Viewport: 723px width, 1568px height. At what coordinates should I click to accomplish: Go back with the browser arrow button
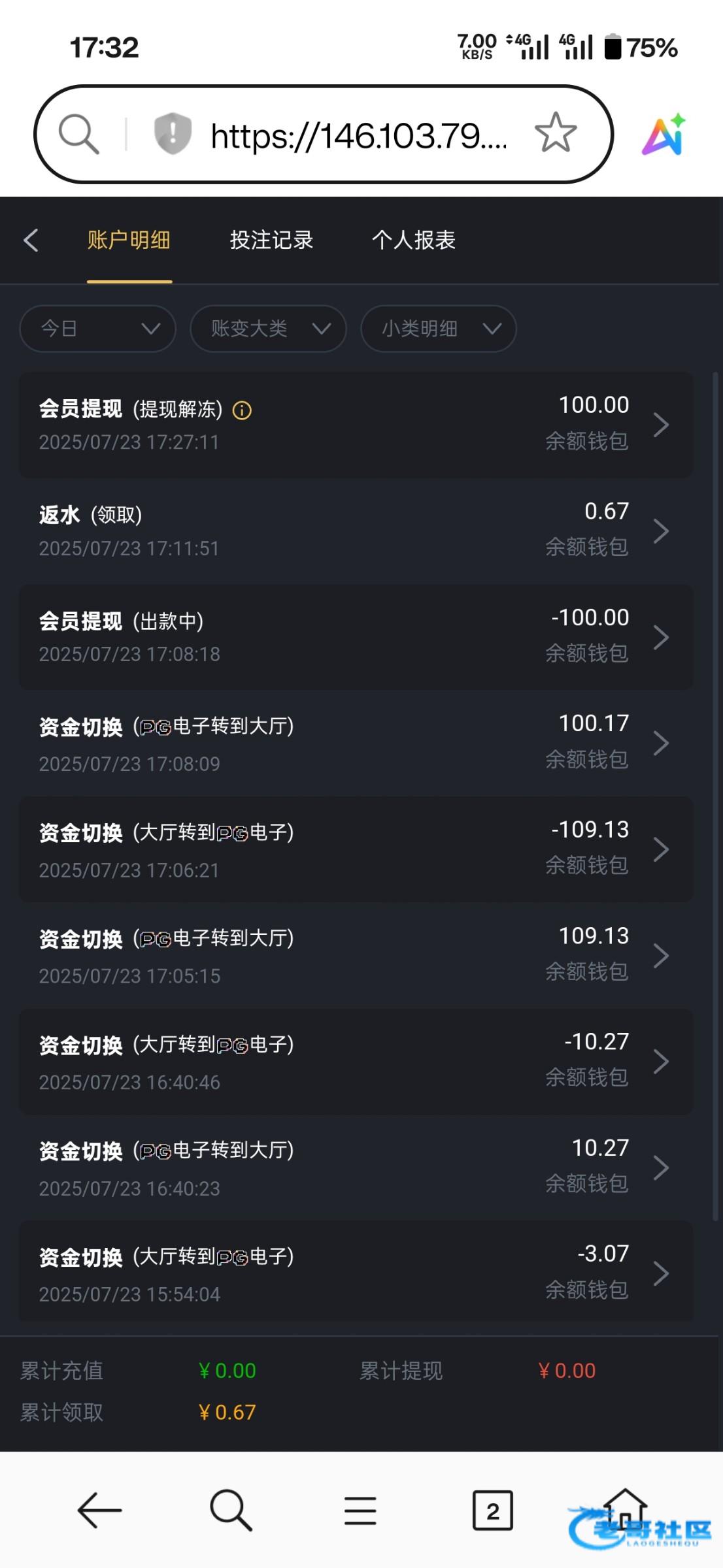click(x=99, y=1511)
